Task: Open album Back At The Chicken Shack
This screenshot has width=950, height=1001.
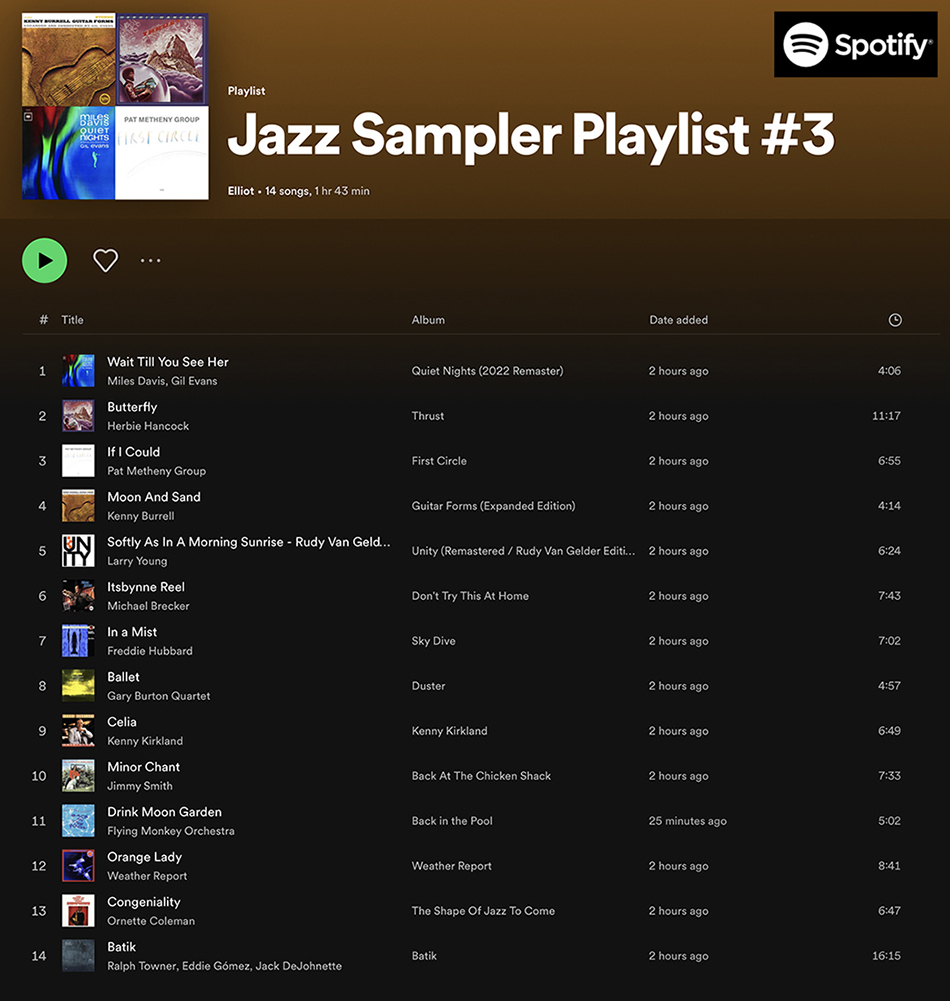Action: [x=481, y=776]
